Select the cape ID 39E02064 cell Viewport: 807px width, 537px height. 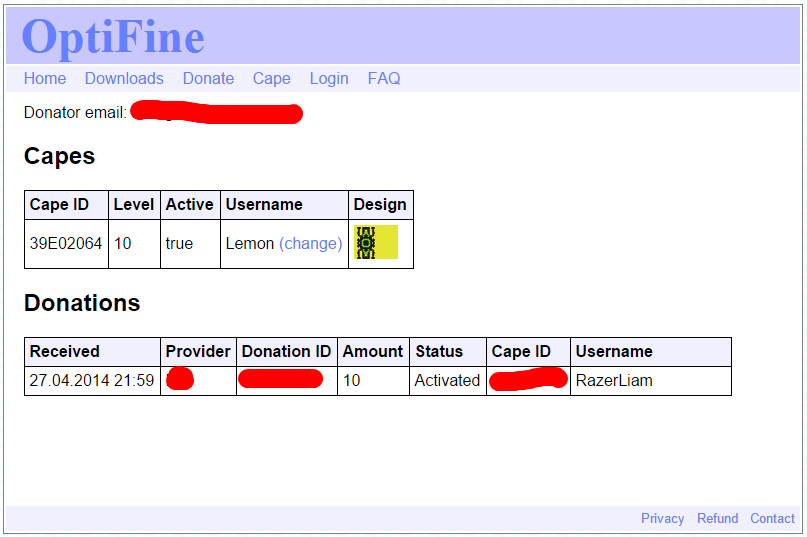click(66, 244)
